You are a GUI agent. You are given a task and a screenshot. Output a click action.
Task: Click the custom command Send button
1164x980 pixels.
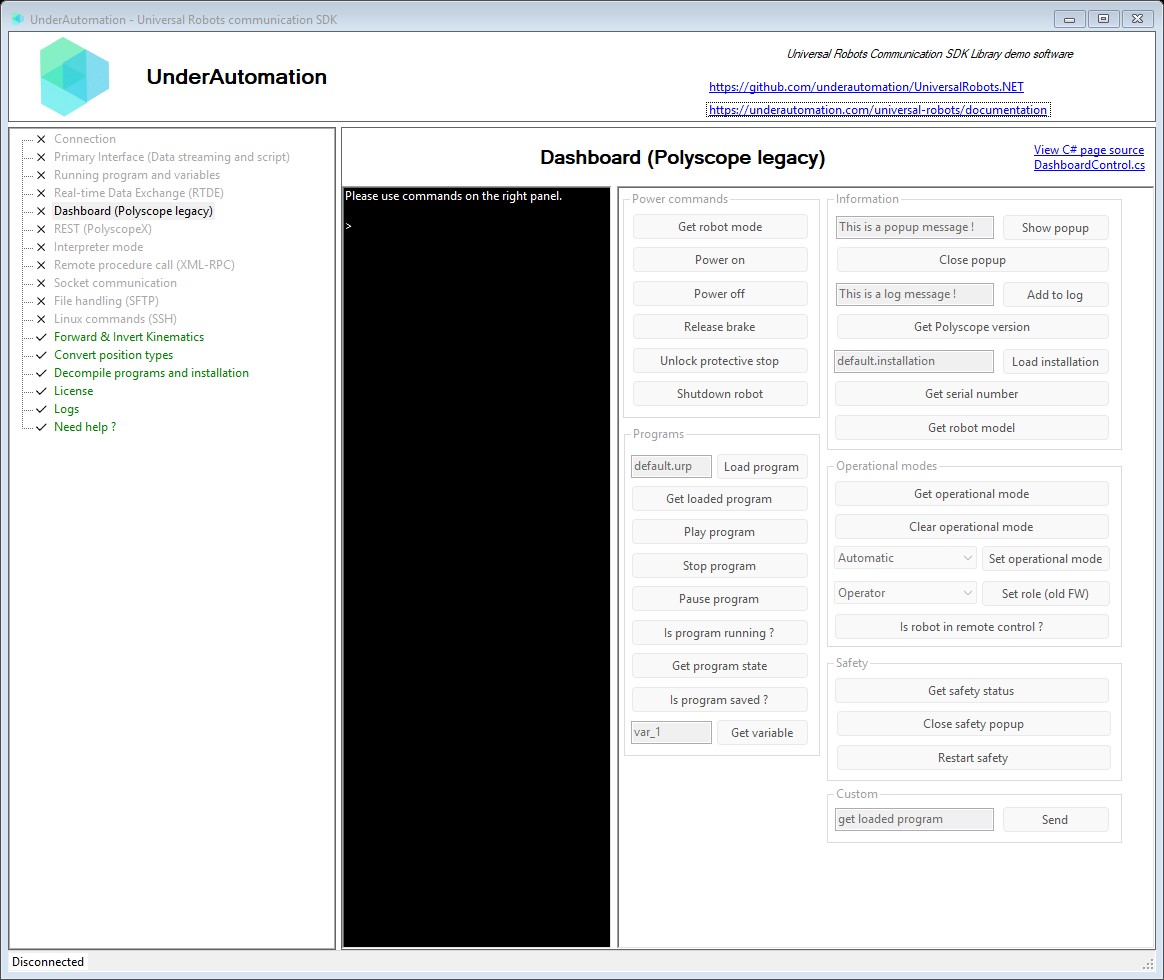[x=1055, y=820]
